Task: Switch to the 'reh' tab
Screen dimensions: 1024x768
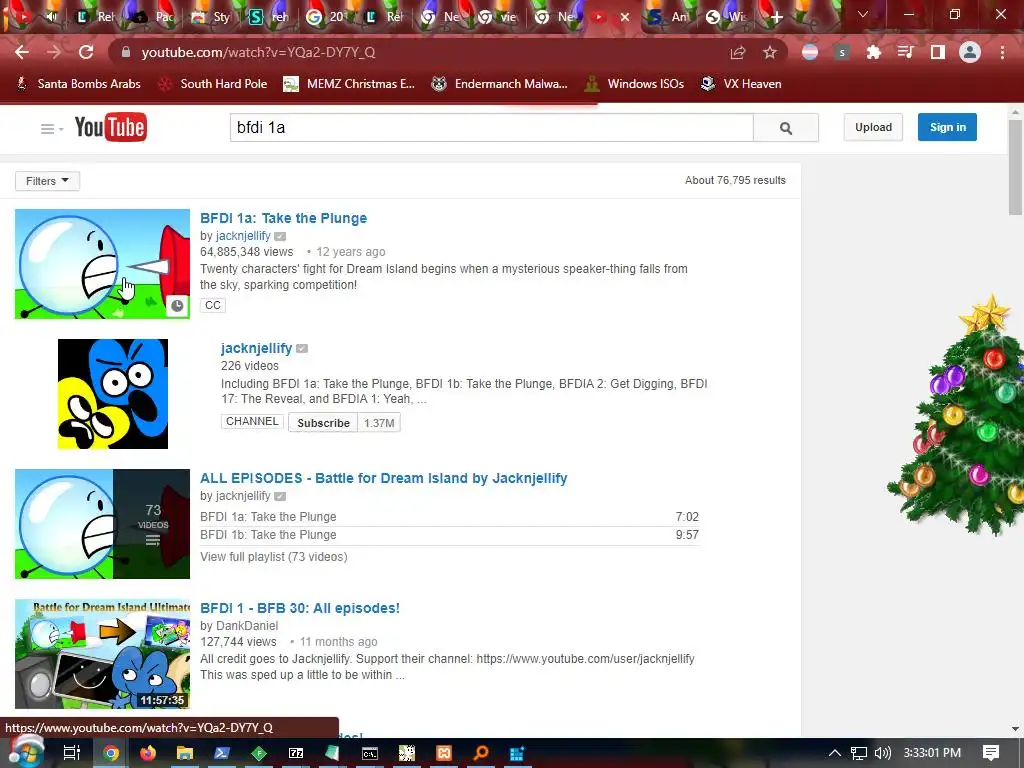Action: click(x=268, y=17)
